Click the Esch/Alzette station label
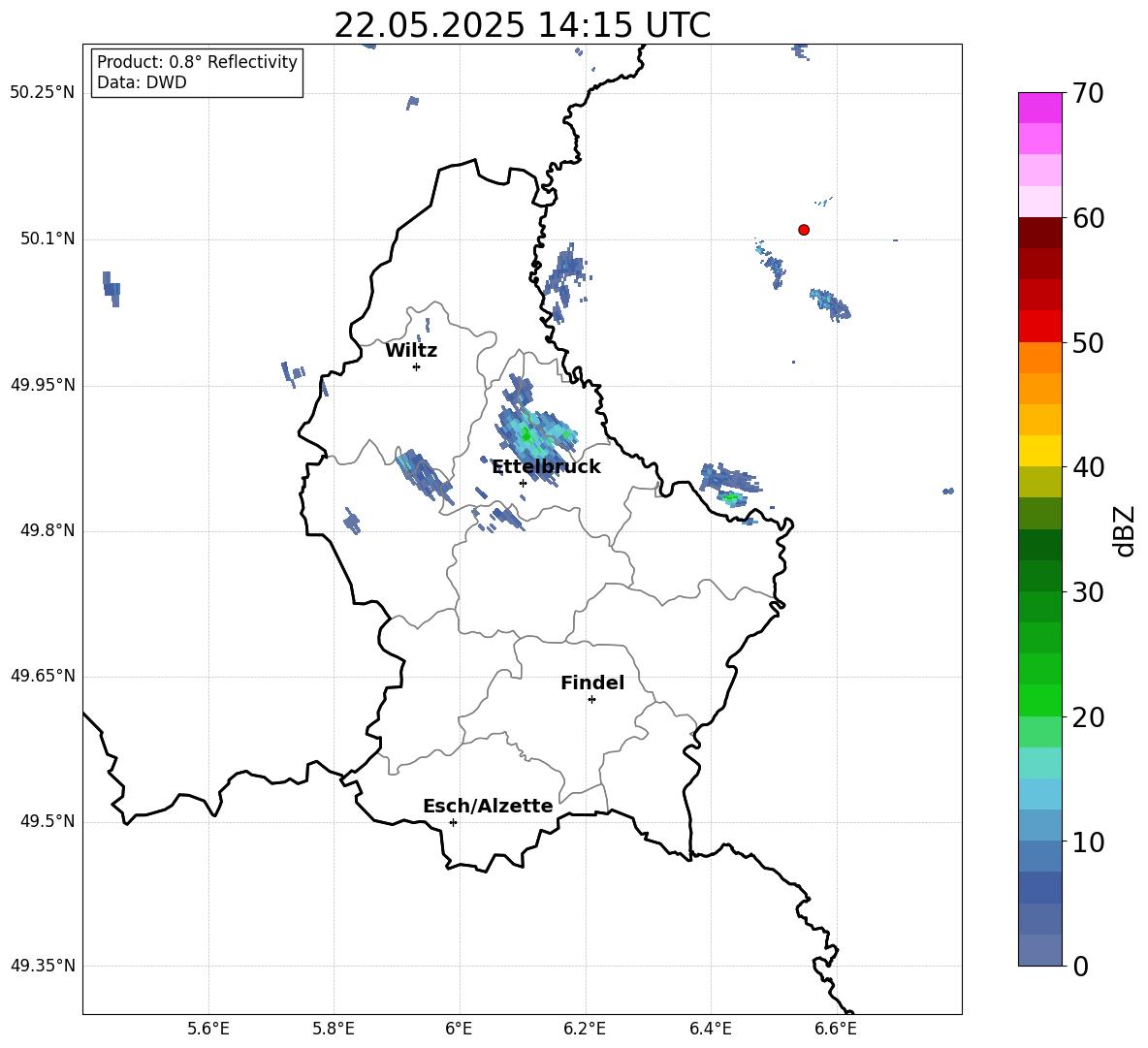Viewport: 1148px width, 1048px height. [x=488, y=806]
